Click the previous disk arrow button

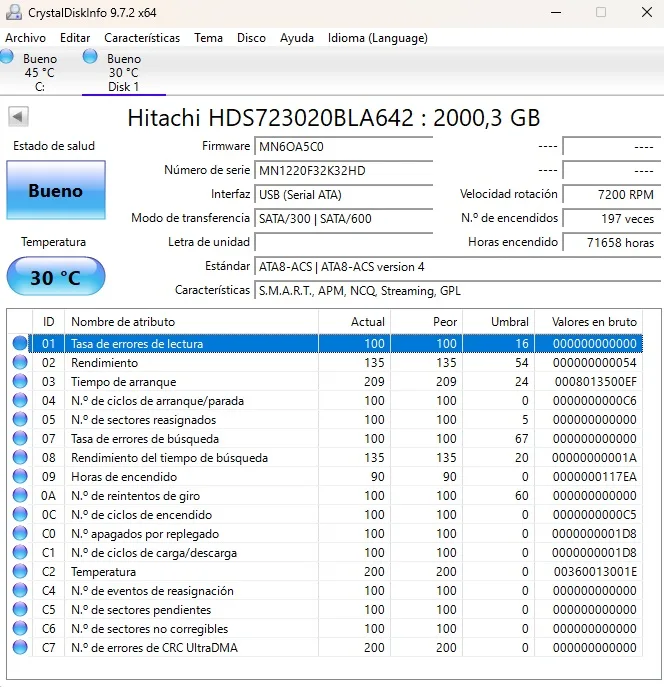18,117
